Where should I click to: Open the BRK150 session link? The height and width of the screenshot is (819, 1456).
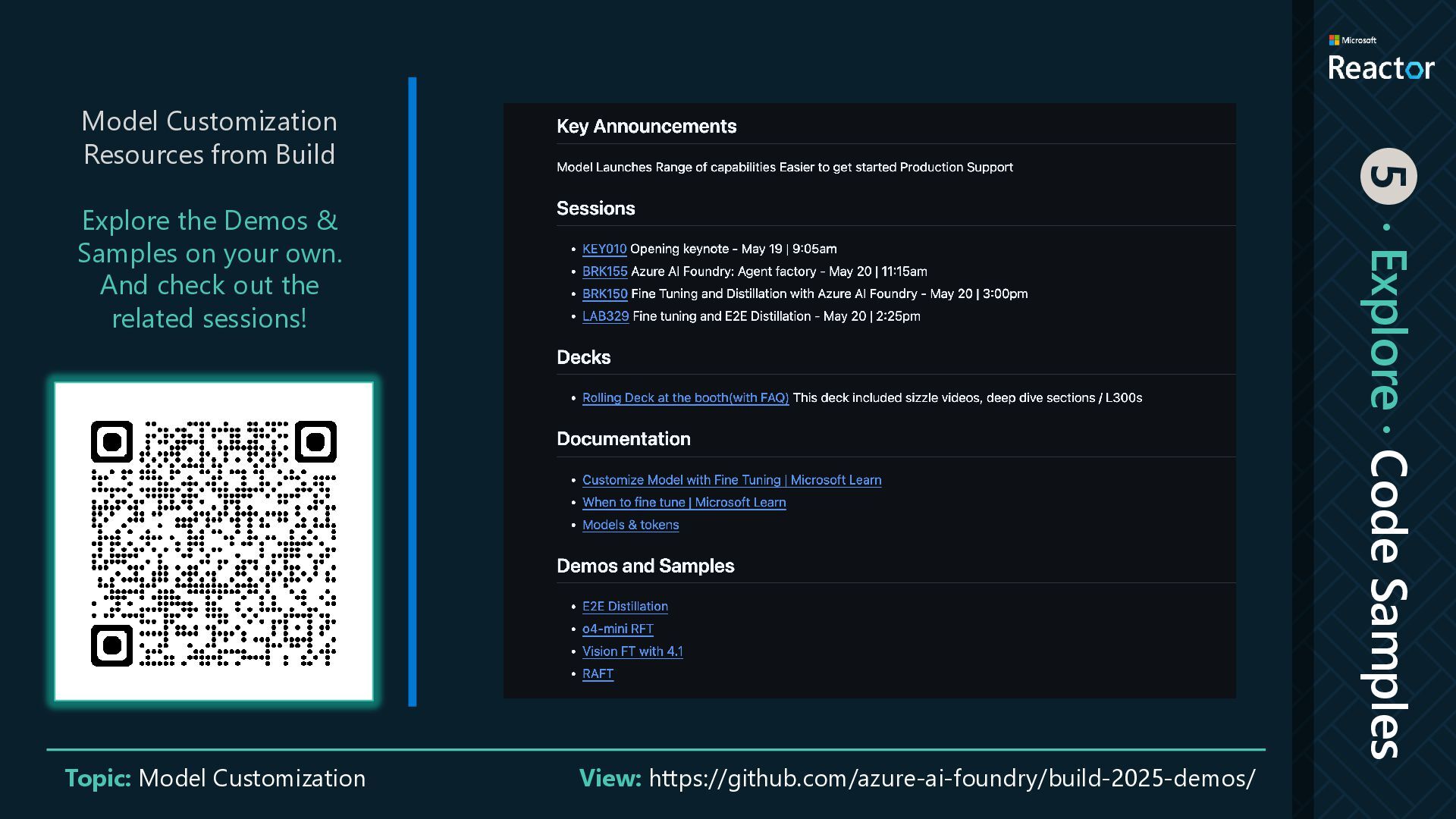tap(604, 293)
